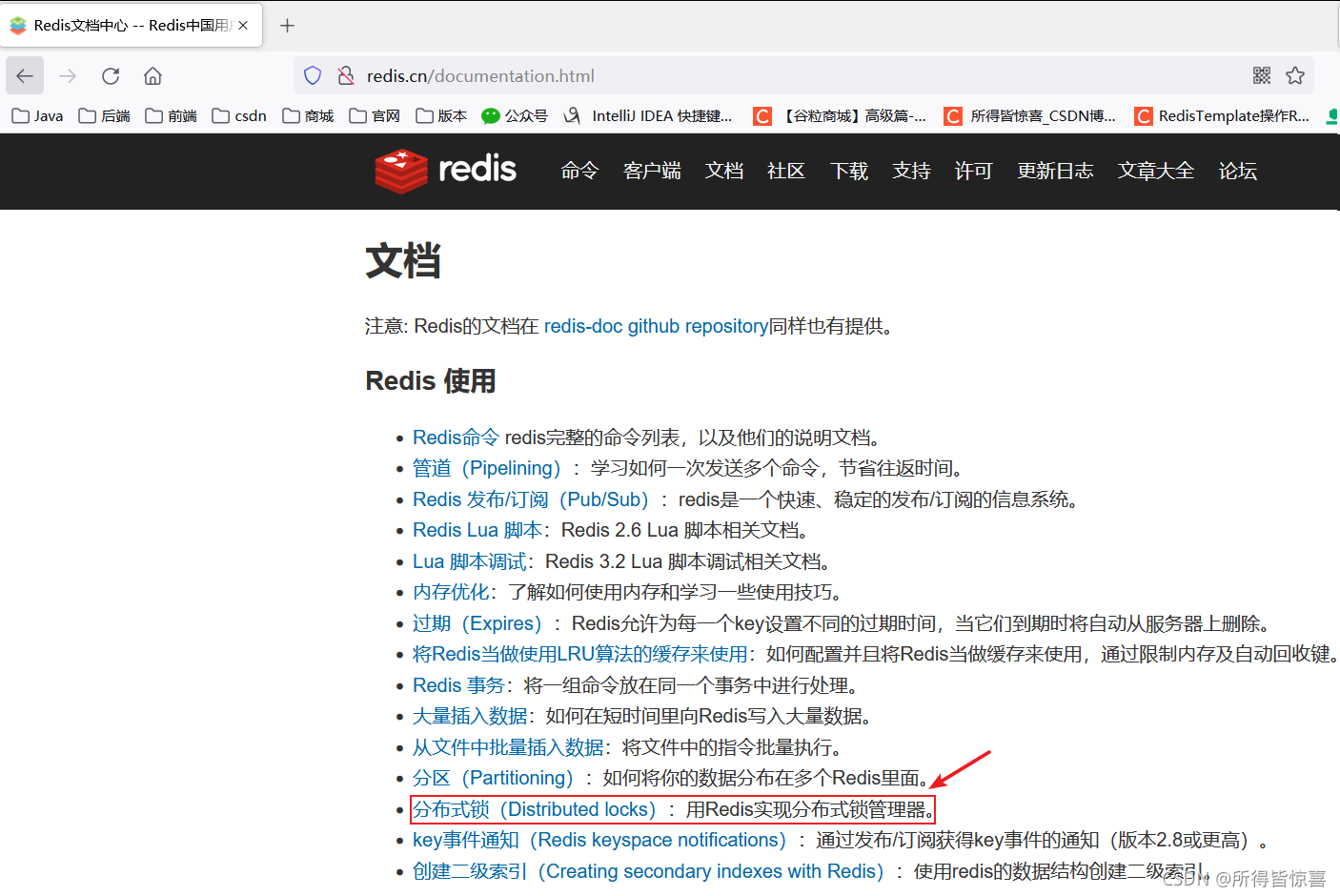
Task: Open the 商城 bookmark folder
Action: (x=309, y=116)
